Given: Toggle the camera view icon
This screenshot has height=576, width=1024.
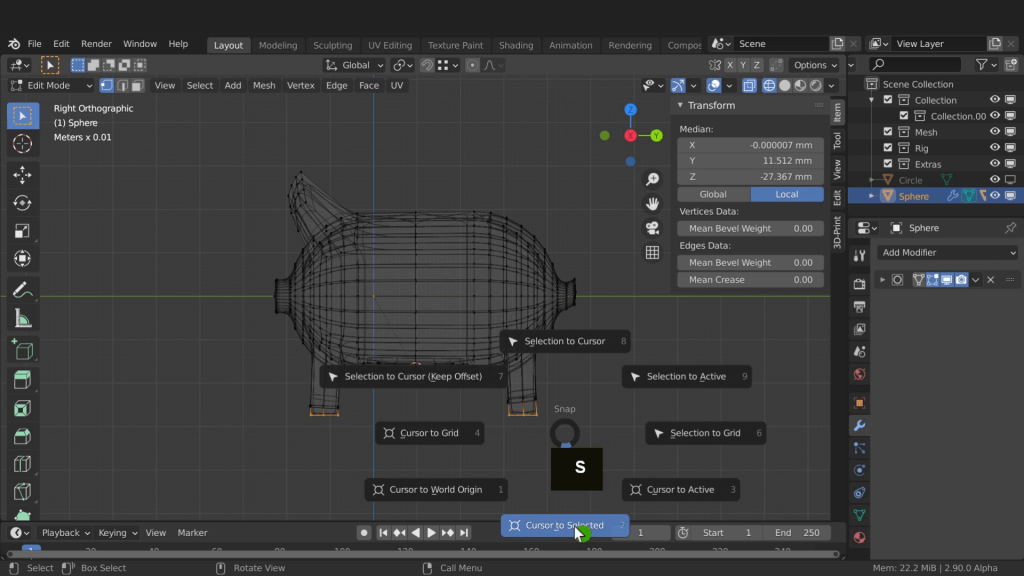Looking at the screenshot, I should pyautogui.click(x=652, y=228).
